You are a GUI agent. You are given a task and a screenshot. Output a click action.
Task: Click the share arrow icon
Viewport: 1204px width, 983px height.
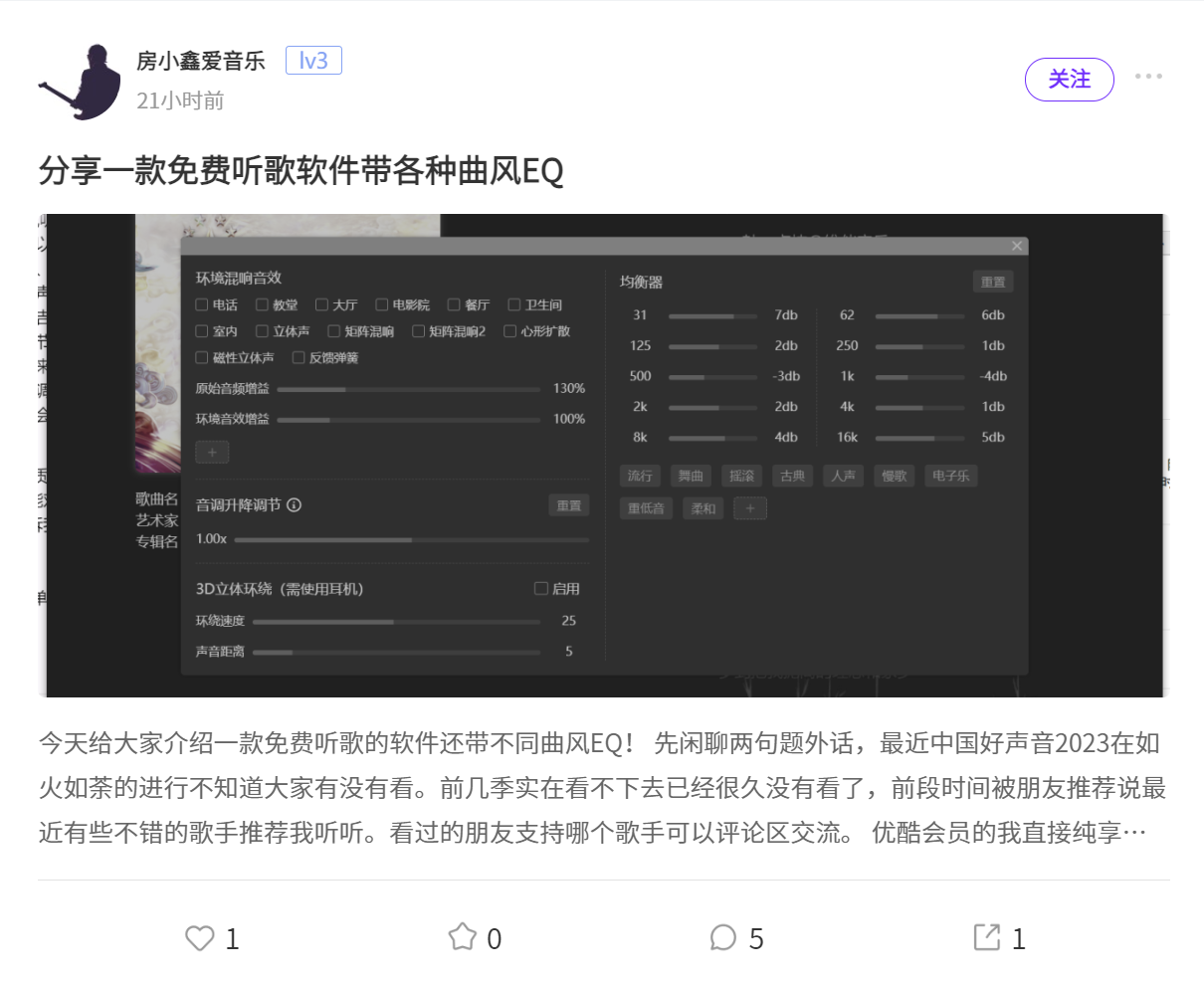(986, 937)
